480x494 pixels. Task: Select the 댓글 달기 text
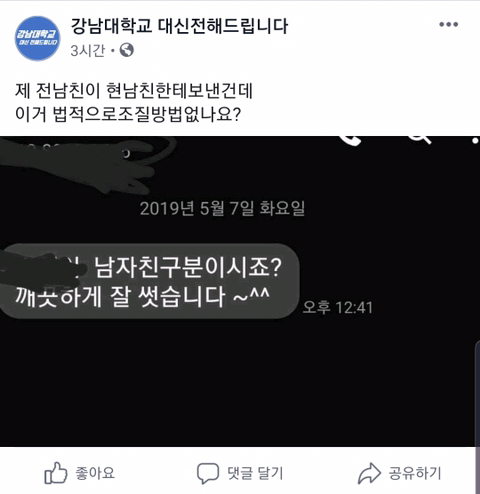tap(255, 473)
